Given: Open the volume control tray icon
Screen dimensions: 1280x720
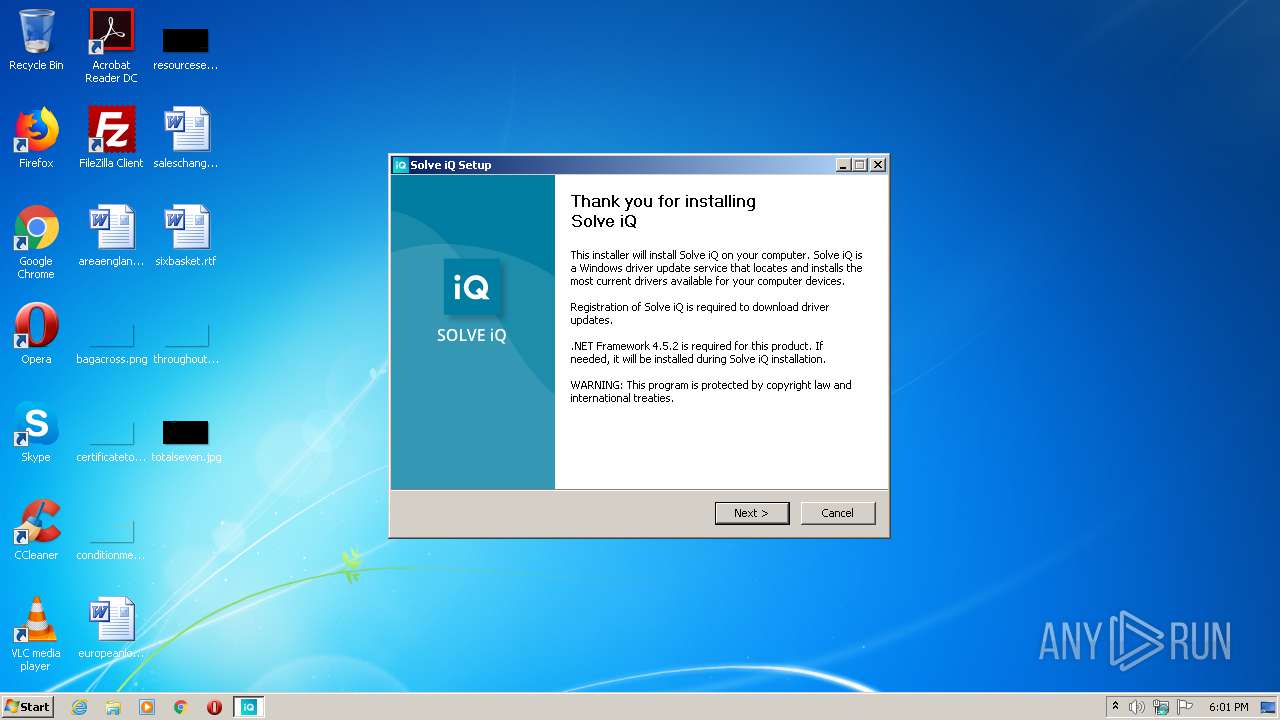Looking at the screenshot, I should coord(1137,707).
